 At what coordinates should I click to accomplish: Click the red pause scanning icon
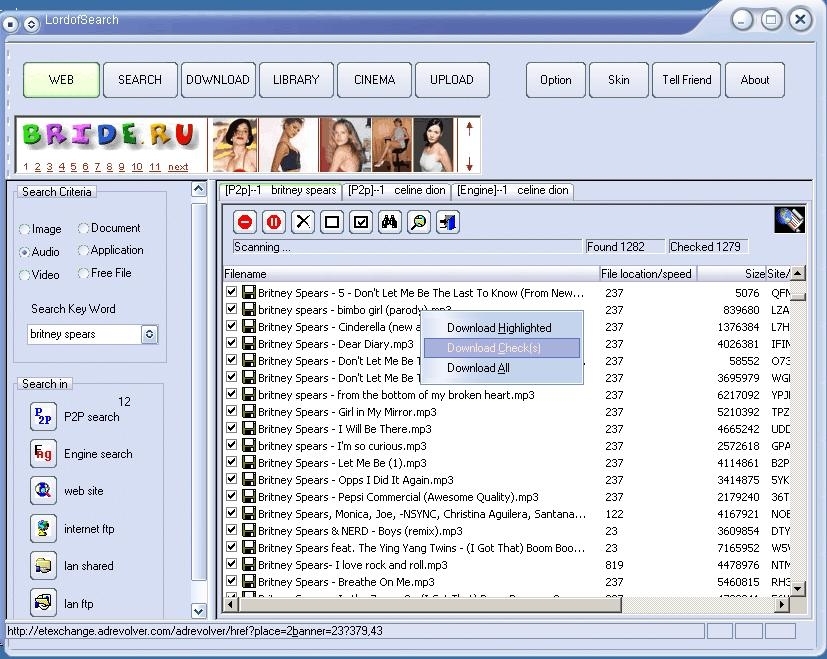(274, 222)
